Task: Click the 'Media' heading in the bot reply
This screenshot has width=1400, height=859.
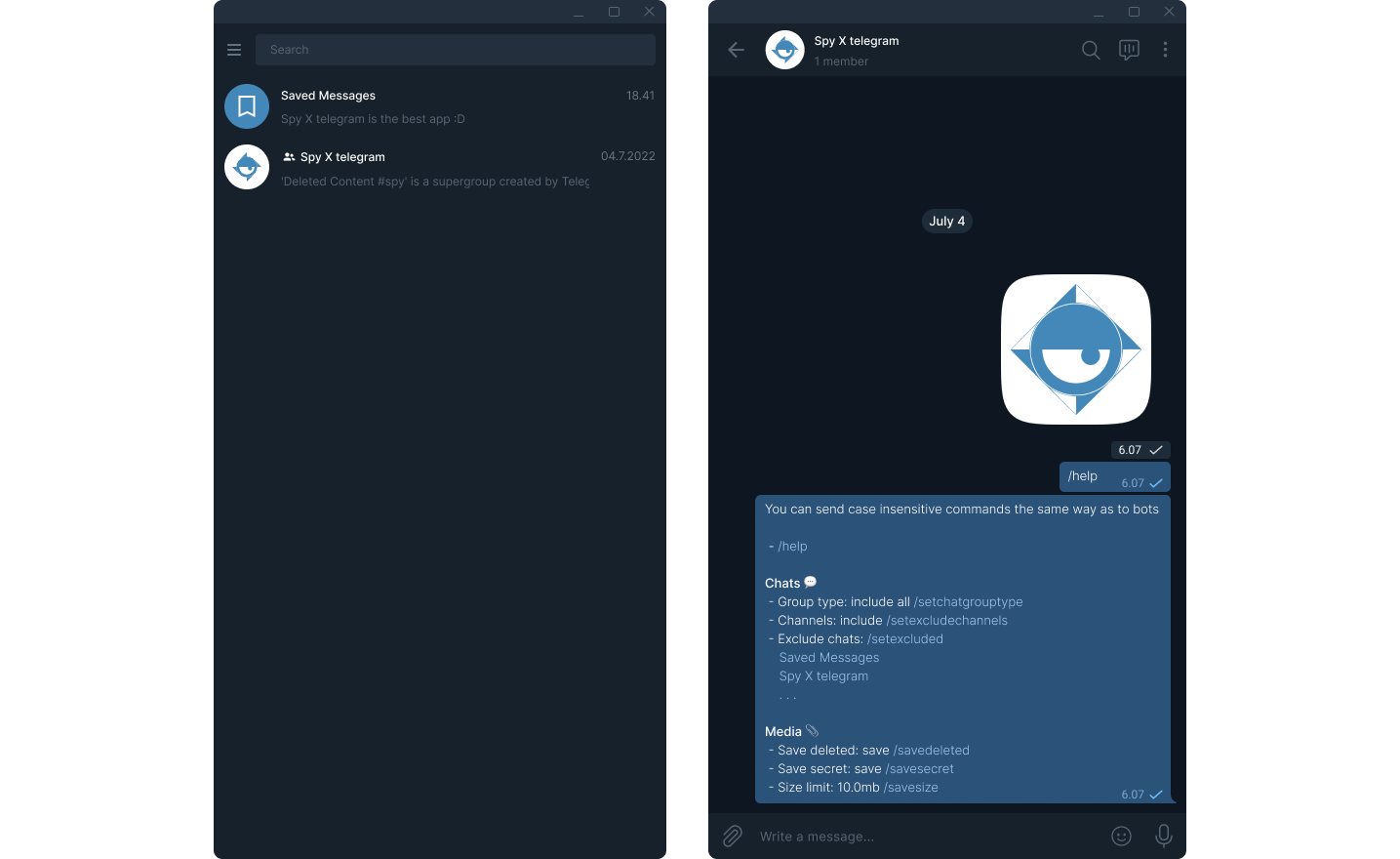Action: (x=783, y=732)
